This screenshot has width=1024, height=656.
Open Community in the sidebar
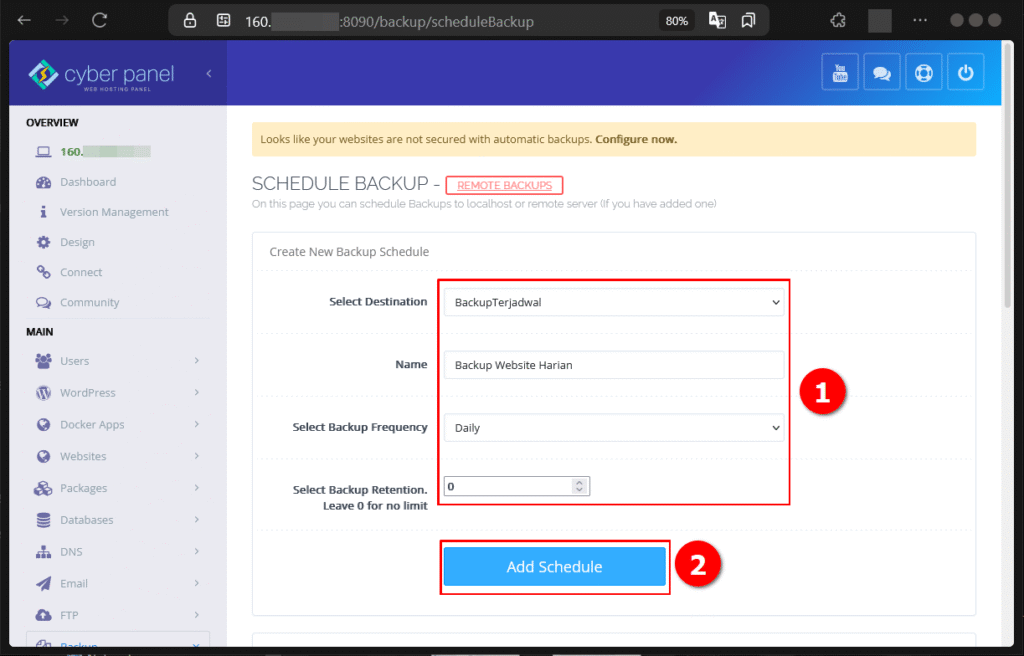pyautogui.click(x=89, y=303)
